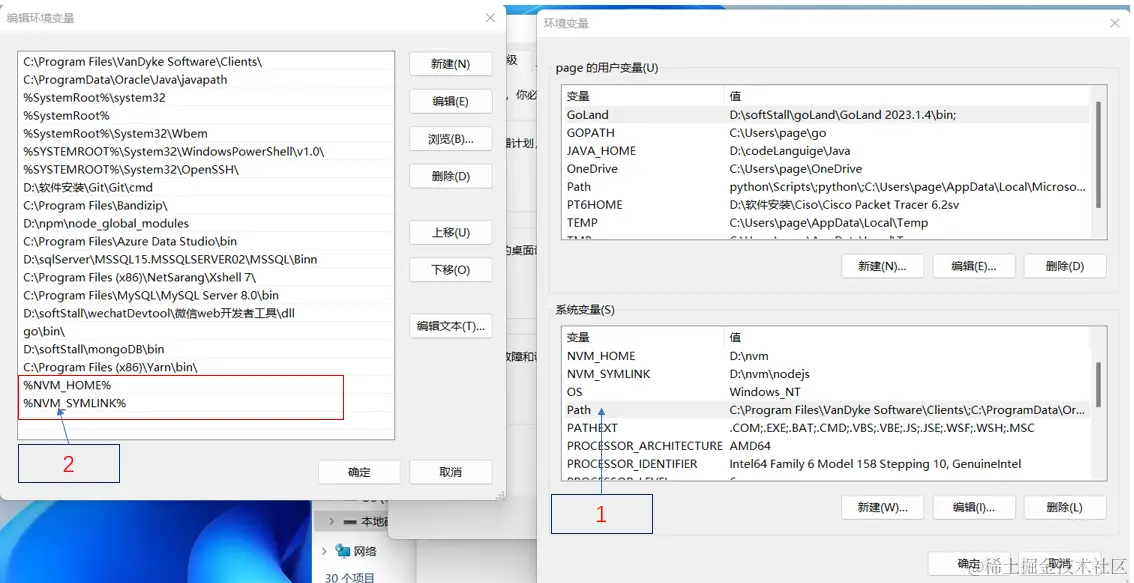Click 新建(N) in the 编辑环境变量 dialog
This screenshot has width=1134, height=583.
click(x=451, y=64)
